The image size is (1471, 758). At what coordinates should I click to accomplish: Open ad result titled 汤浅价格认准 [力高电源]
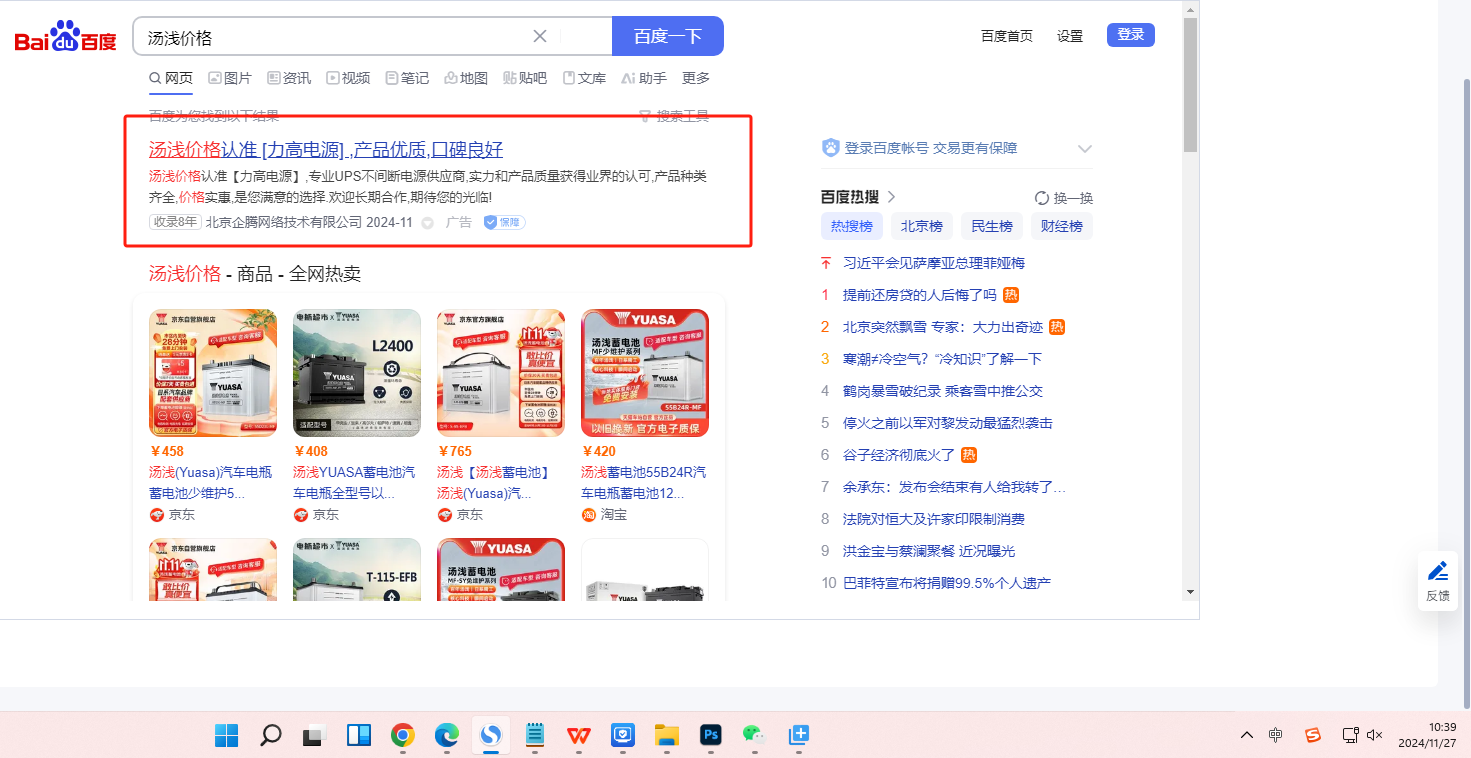coord(326,150)
